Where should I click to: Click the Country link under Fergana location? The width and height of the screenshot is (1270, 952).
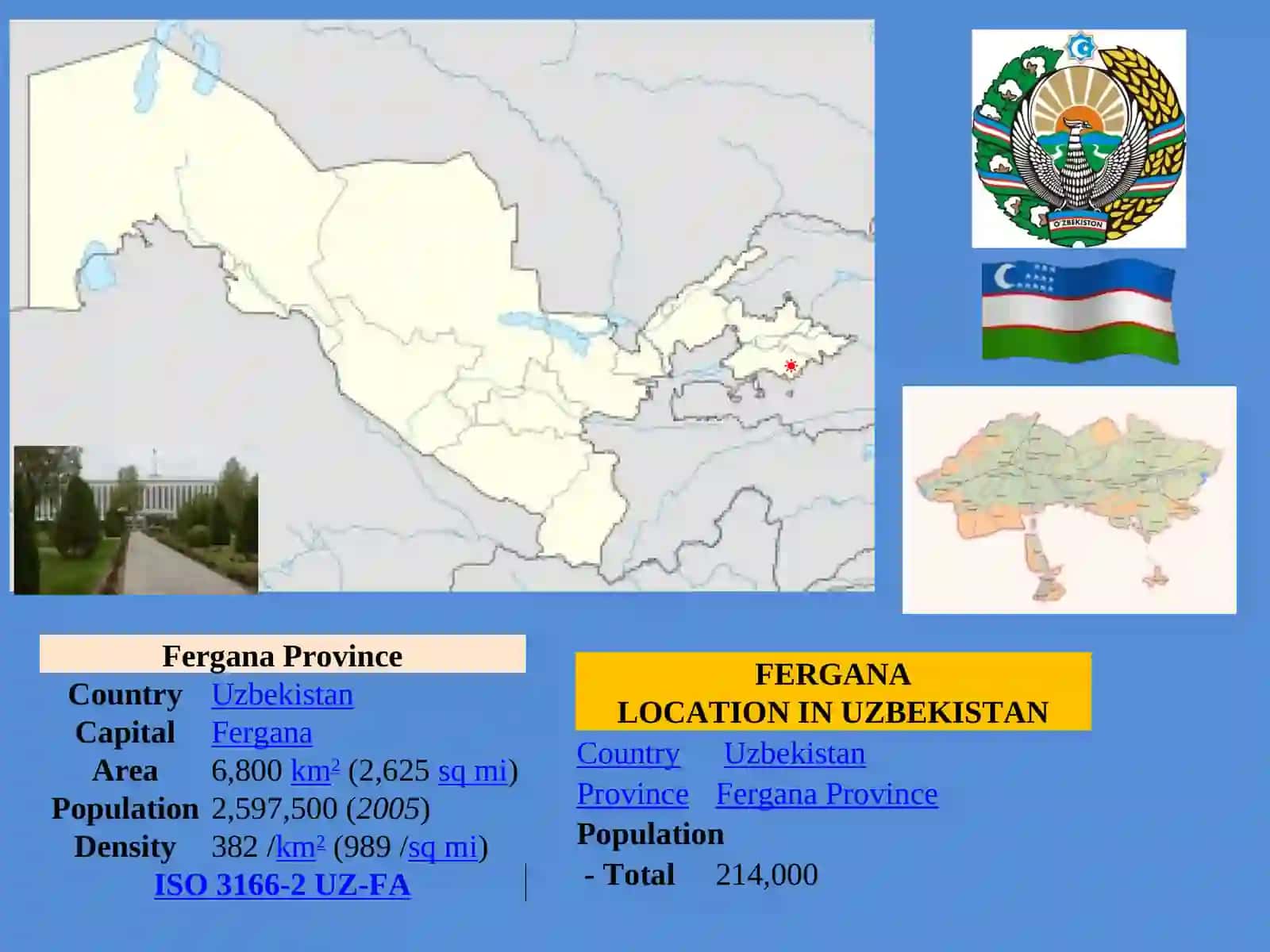[628, 754]
